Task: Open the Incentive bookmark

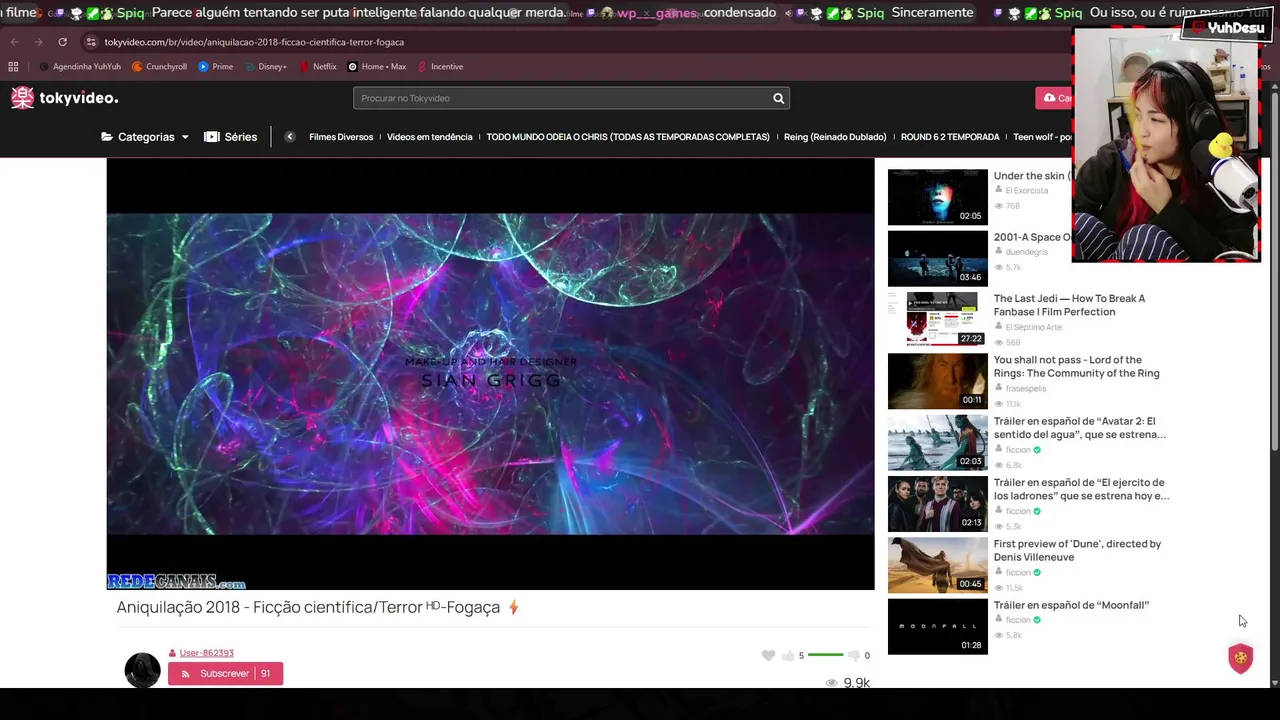Action: (440, 67)
